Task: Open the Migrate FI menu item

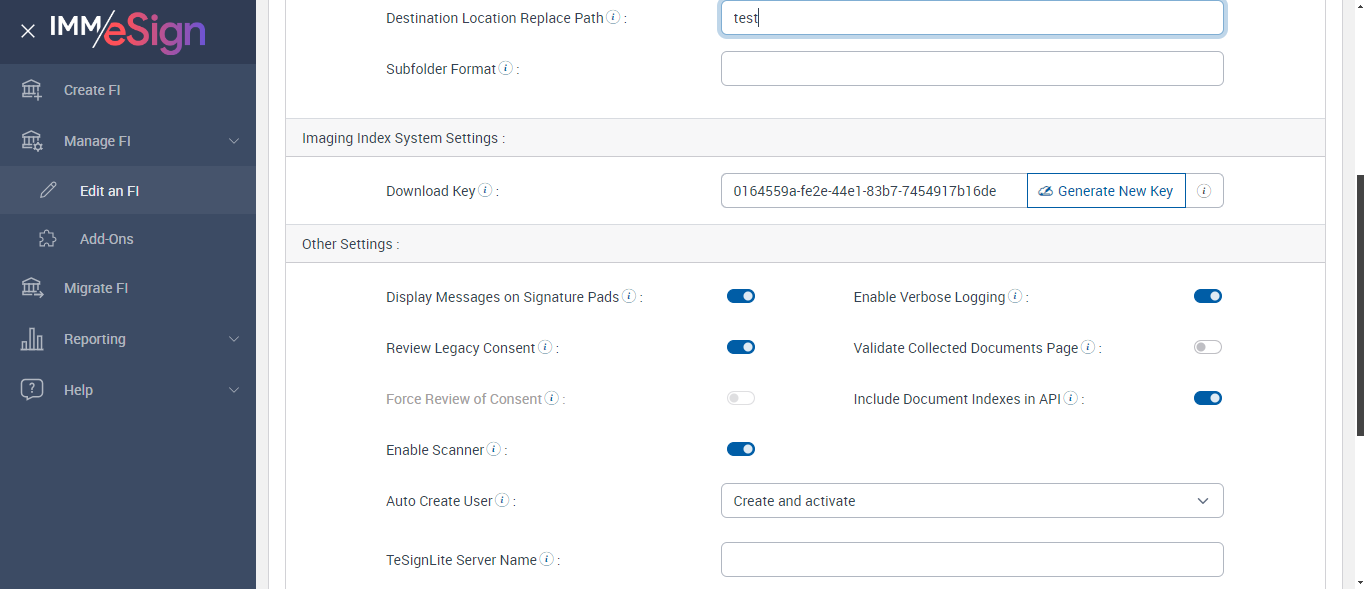Action: [96, 288]
